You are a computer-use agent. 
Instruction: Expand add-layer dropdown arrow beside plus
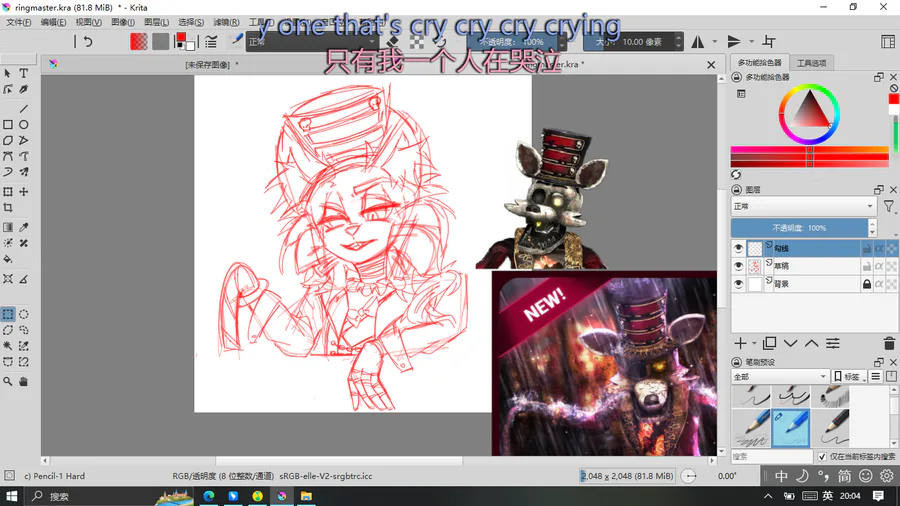point(754,344)
